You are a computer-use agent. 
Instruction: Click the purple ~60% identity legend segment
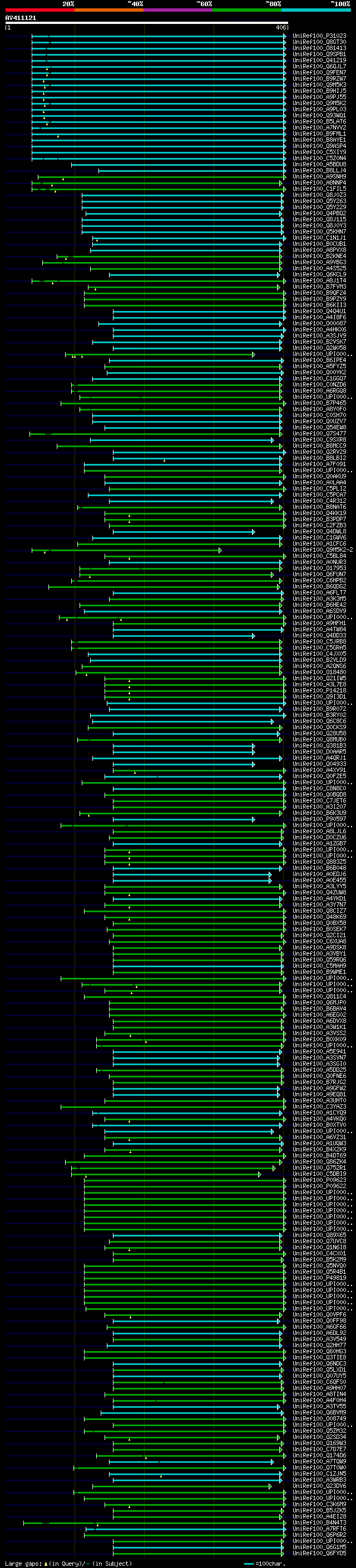(x=179, y=10)
